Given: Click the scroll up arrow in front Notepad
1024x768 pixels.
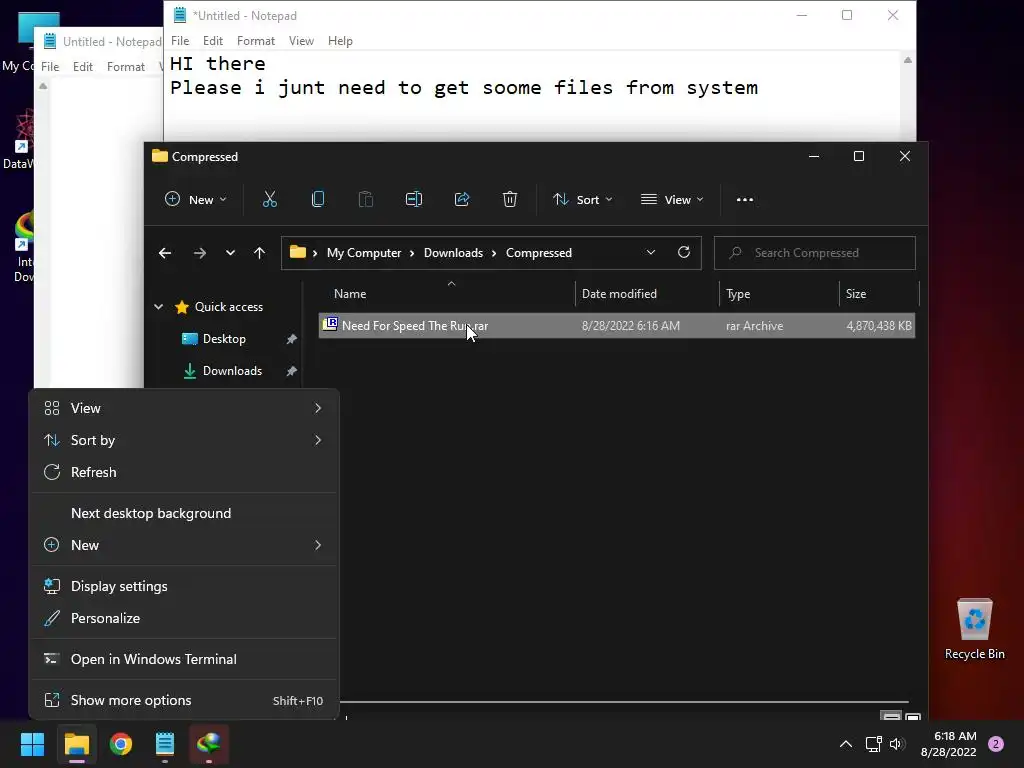Looking at the screenshot, I should [907, 60].
